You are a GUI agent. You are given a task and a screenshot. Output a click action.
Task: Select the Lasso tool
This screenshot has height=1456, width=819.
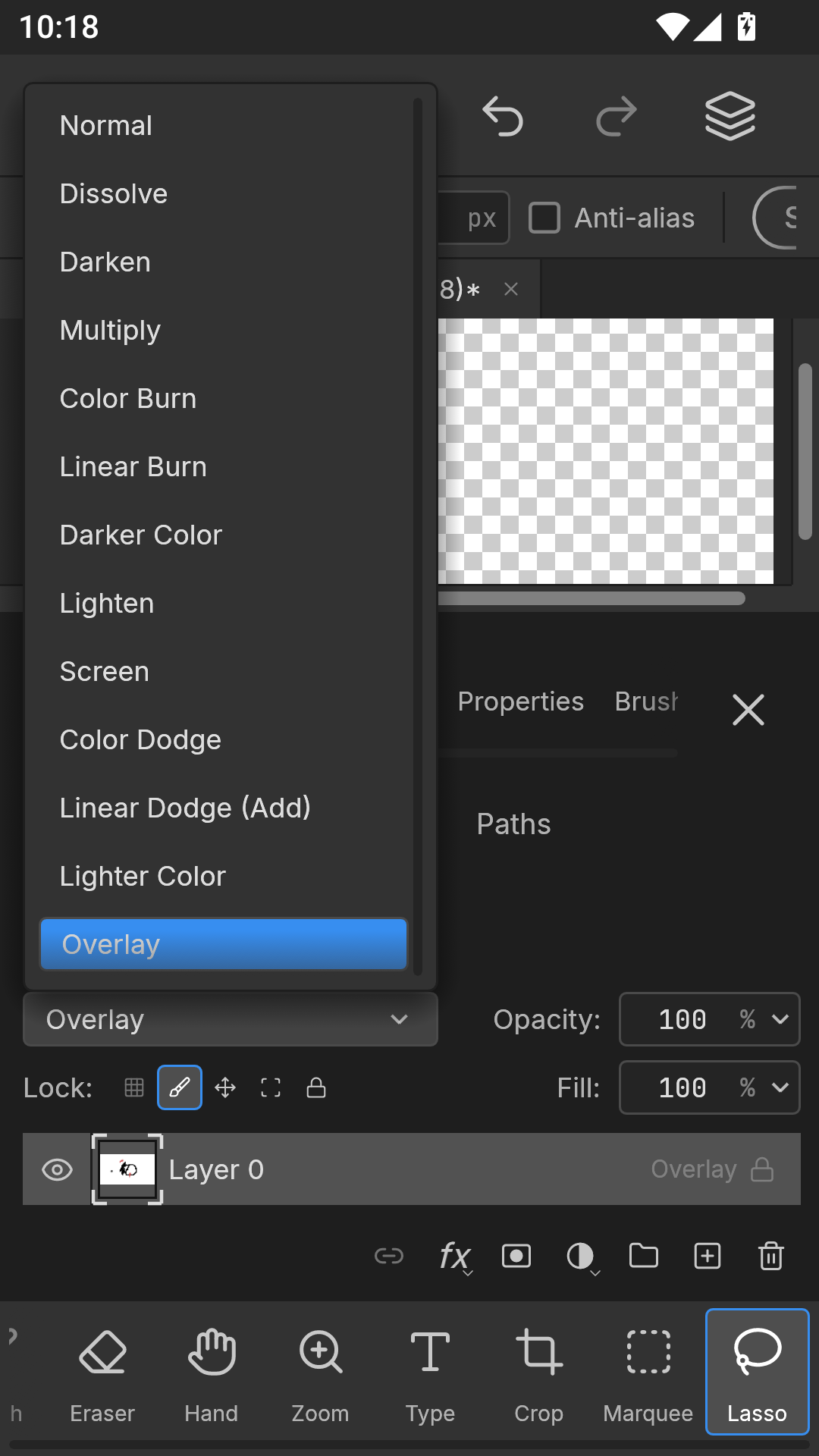[758, 1372]
